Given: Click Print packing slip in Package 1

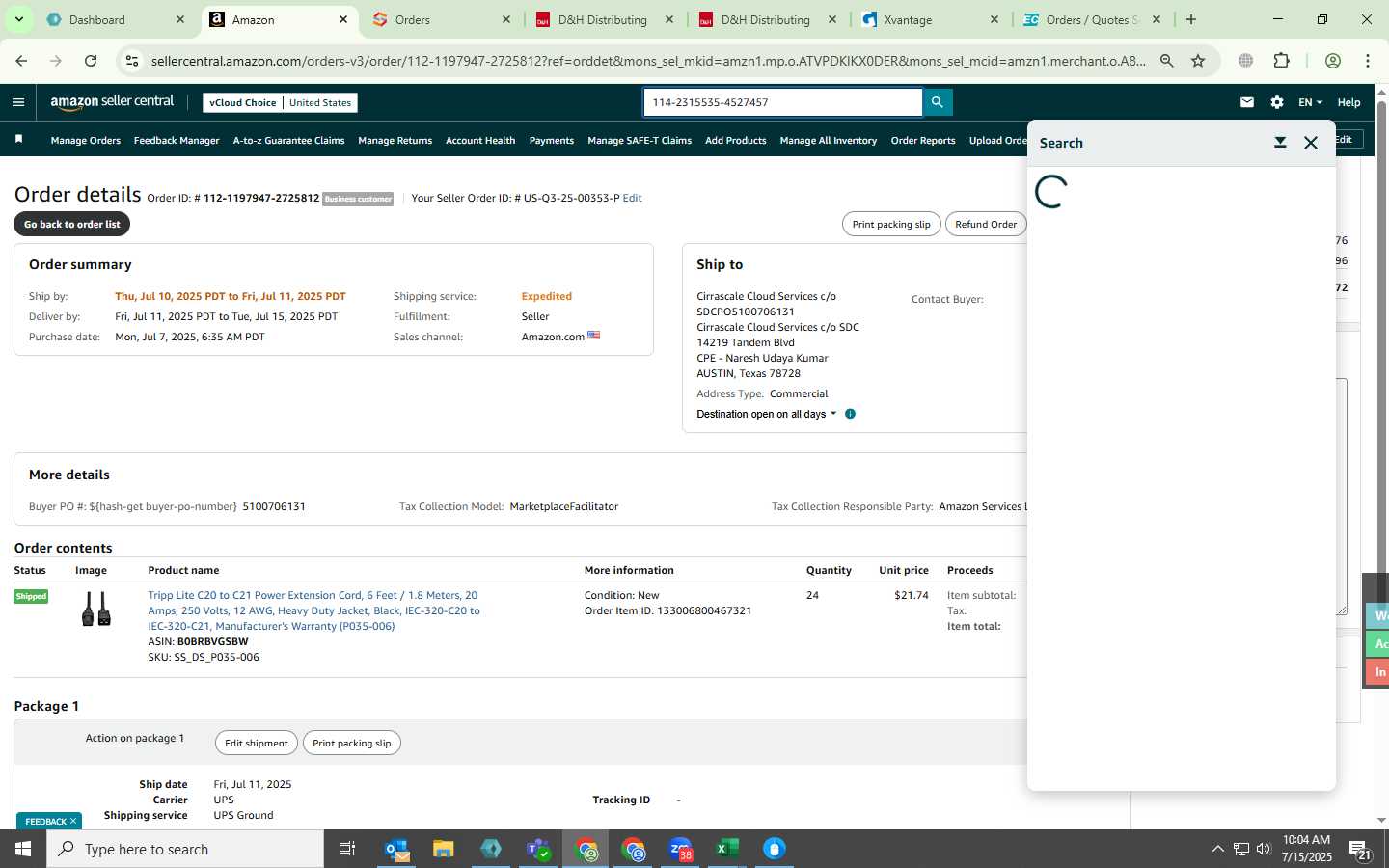Looking at the screenshot, I should [352, 743].
